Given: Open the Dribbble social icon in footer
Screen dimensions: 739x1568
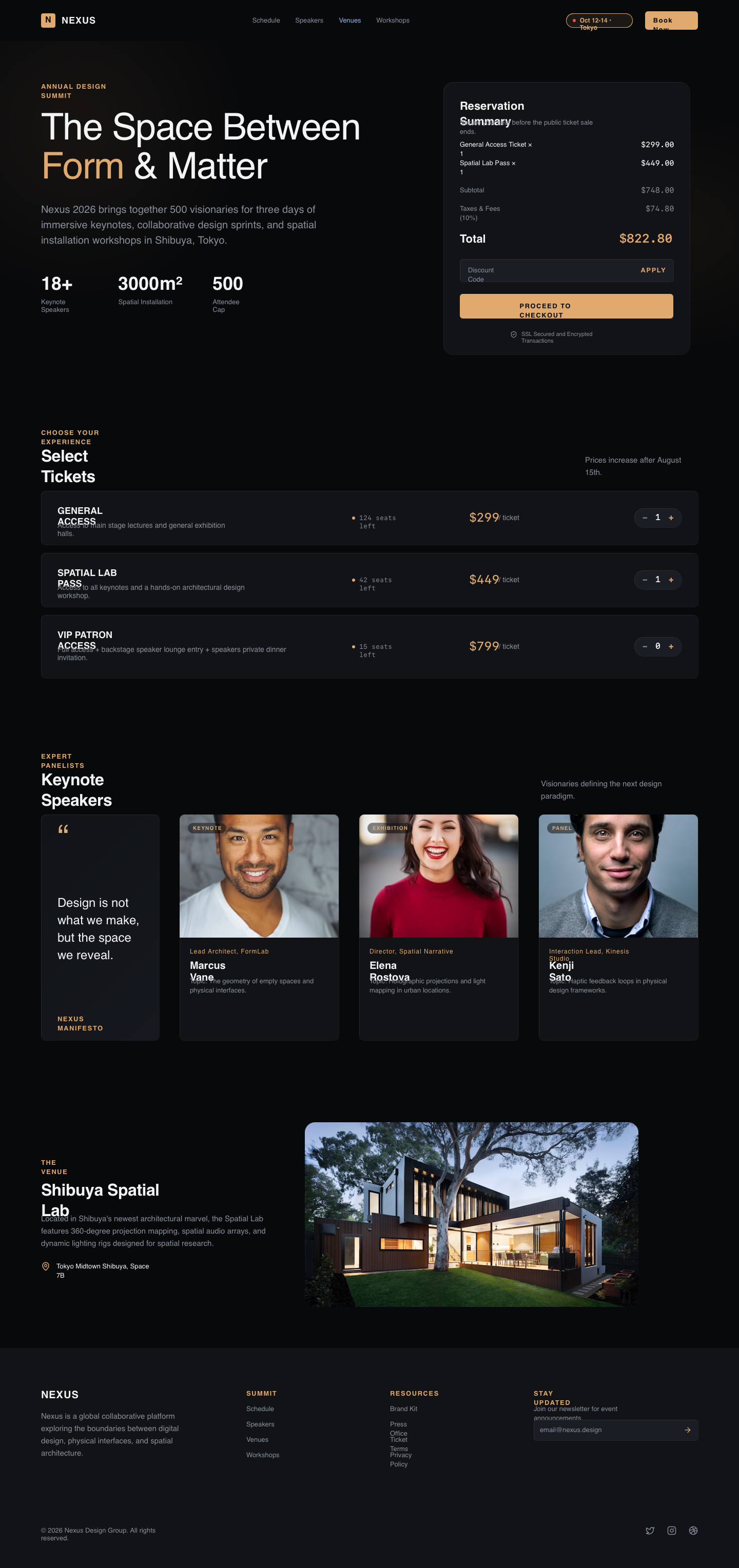Looking at the screenshot, I should [693, 1530].
